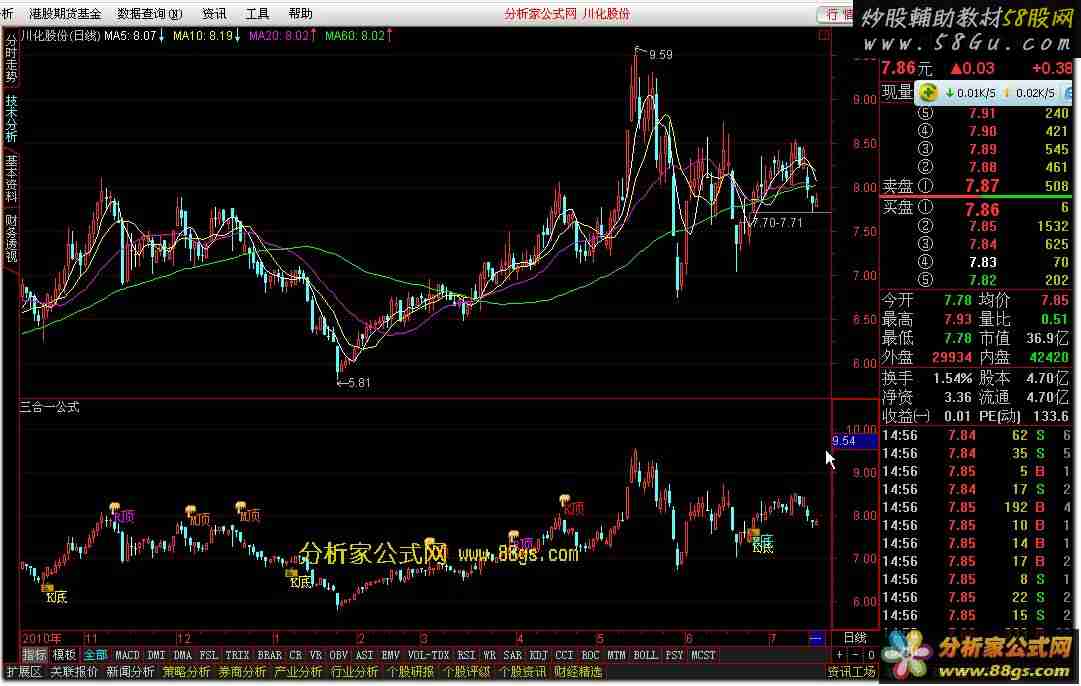
Task: Select the 模板 tab
Action: coord(64,655)
